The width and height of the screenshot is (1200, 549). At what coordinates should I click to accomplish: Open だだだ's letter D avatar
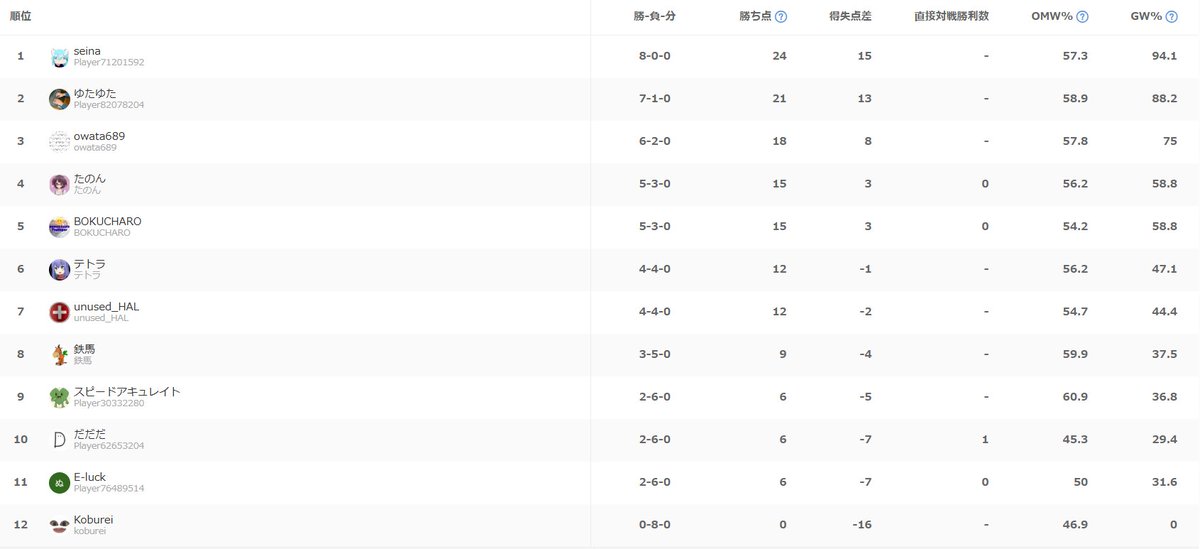pos(60,440)
